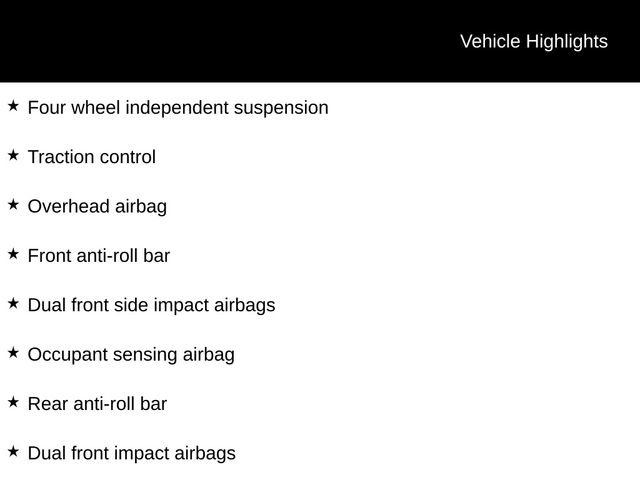The width and height of the screenshot is (640, 480).
Task: Click the star beside Four wheel independent suspension
Action: [13, 105]
